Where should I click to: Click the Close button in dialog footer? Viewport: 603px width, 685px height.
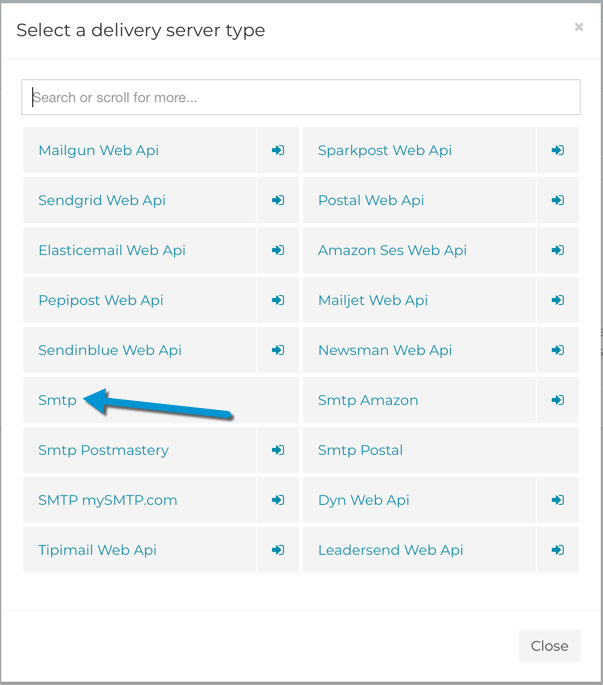(x=550, y=646)
